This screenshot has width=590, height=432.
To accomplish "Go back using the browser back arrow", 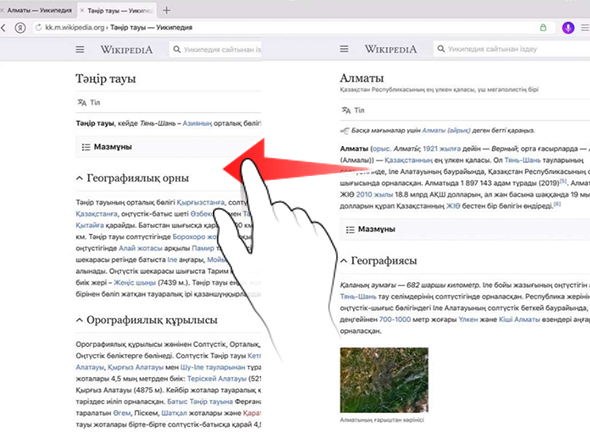I will tap(4, 28).
